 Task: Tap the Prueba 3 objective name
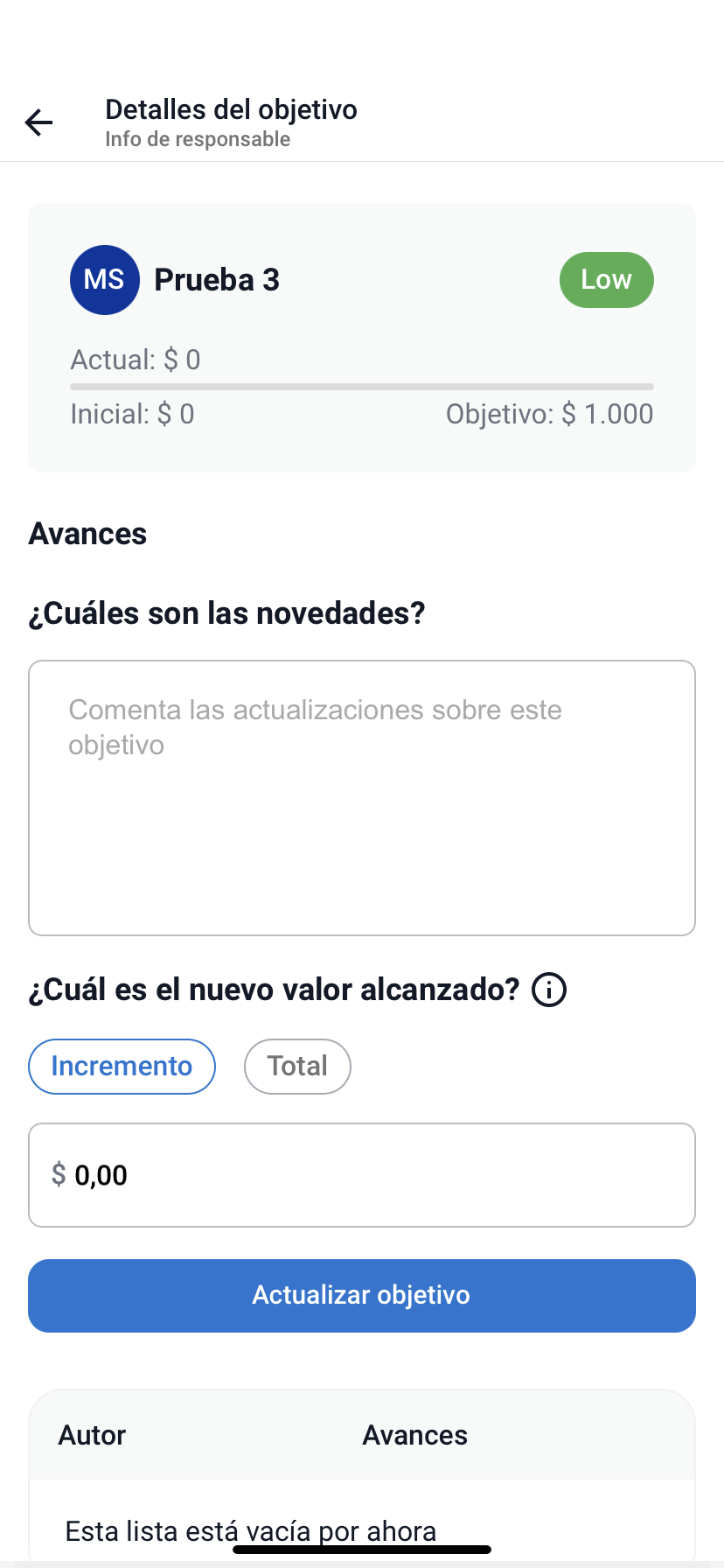point(217,280)
